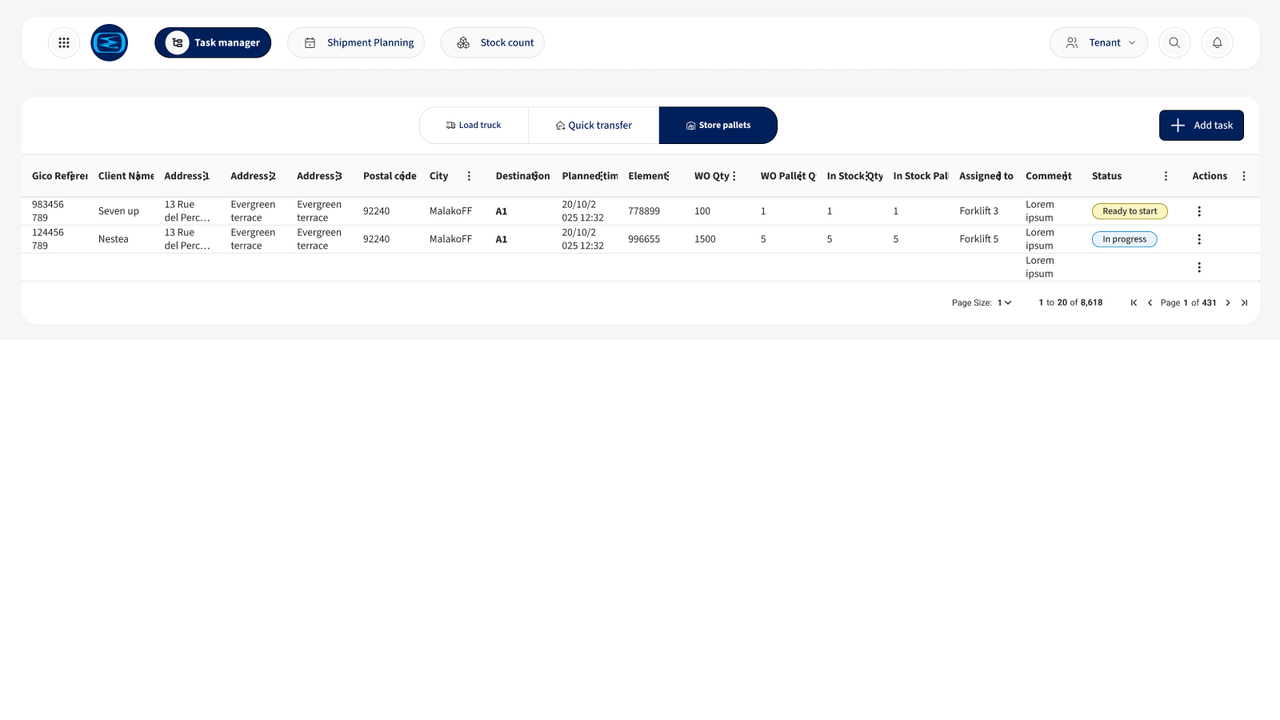1280x720 pixels.
Task: Go to the next page
Action: tap(1228, 303)
